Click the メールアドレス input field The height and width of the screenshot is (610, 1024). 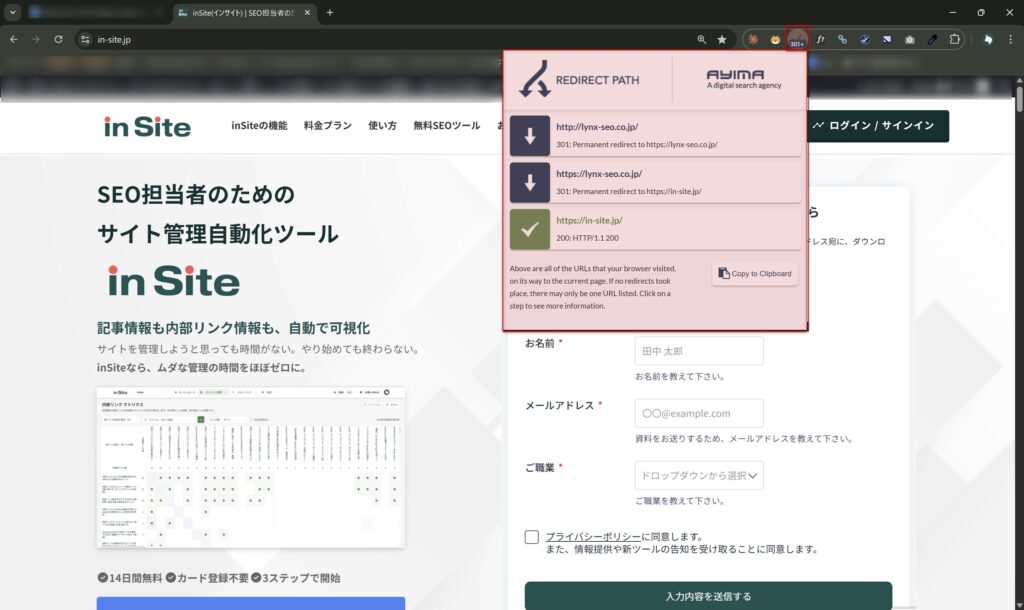(698, 413)
